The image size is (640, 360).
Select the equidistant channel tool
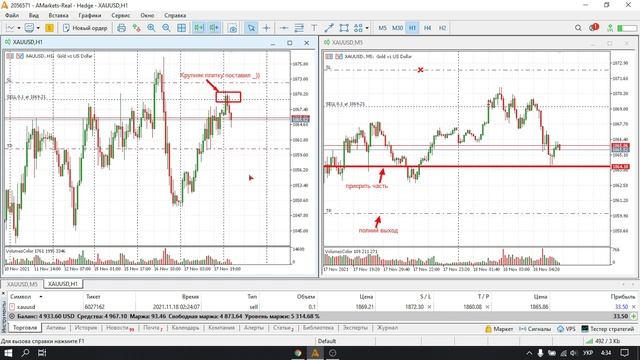299,28
